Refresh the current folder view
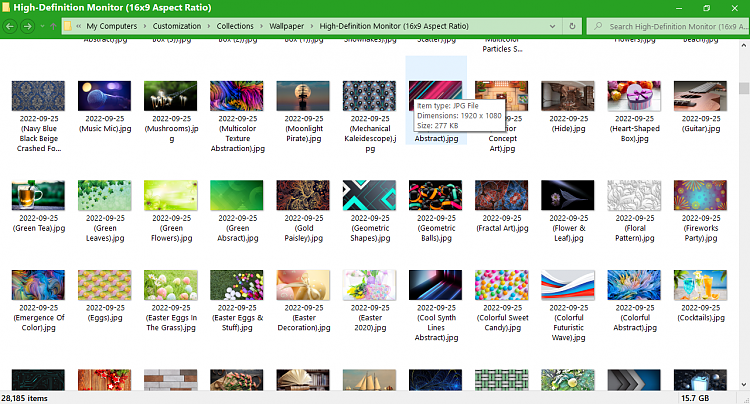 point(572,26)
